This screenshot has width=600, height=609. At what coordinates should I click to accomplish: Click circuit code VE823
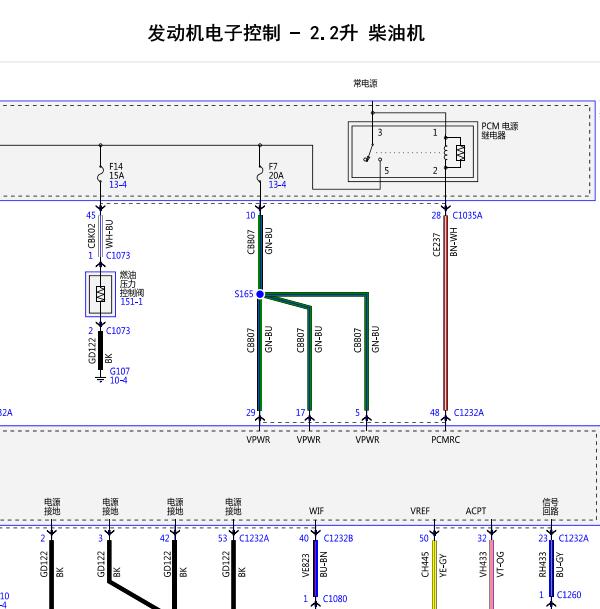(x=306, y=566)
